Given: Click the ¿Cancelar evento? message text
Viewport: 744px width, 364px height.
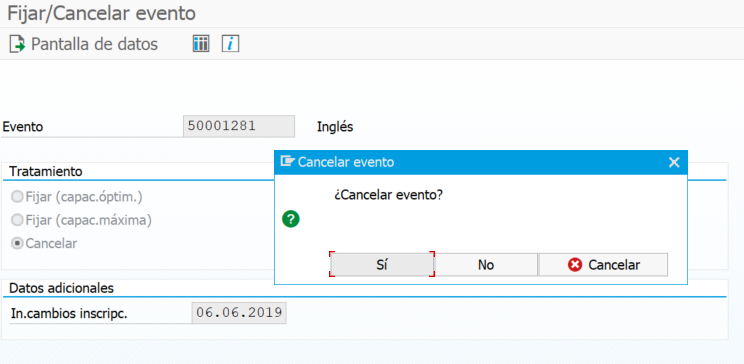Looking at the screenshot, I should 388,195.
